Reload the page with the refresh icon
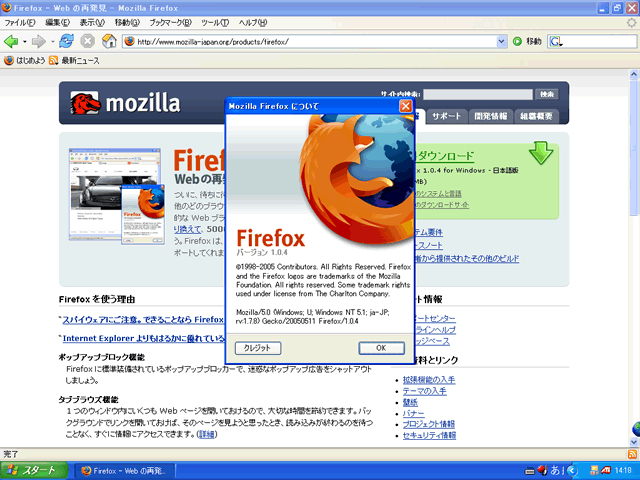640x480 pixels. (66, 41)
